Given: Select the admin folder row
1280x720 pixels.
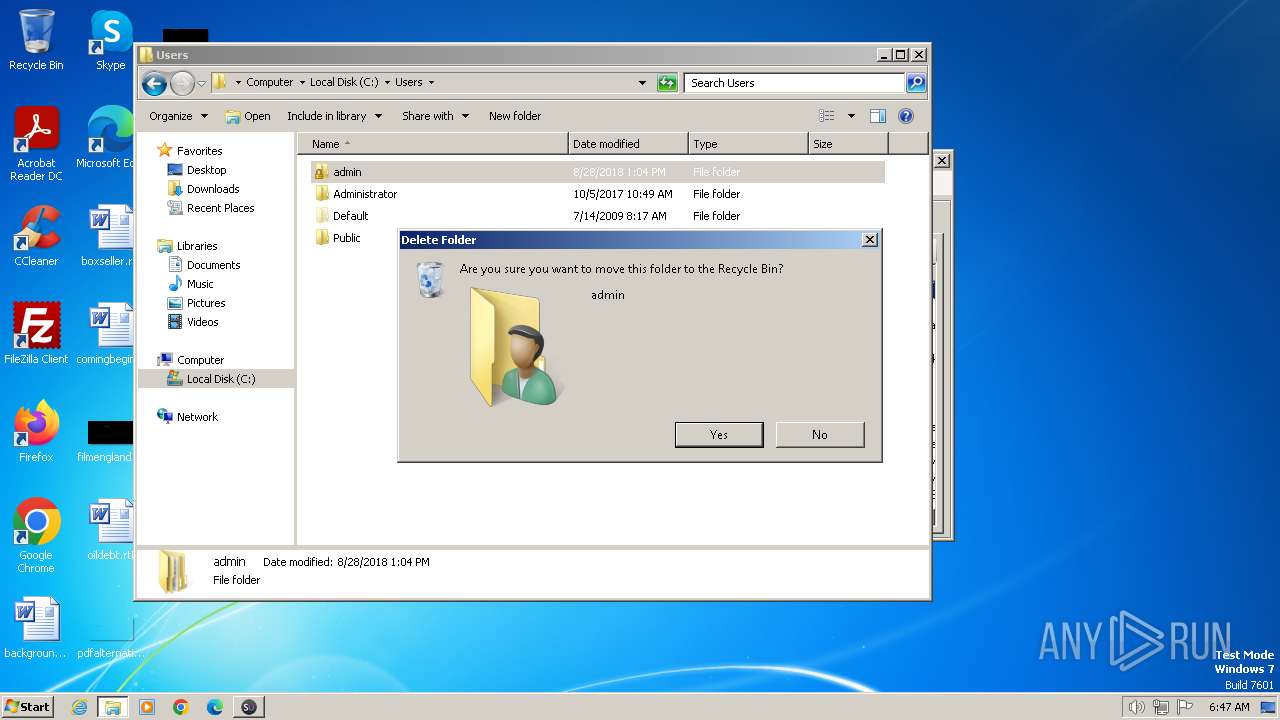Looking at the screenshot, I should coord(597,172).
